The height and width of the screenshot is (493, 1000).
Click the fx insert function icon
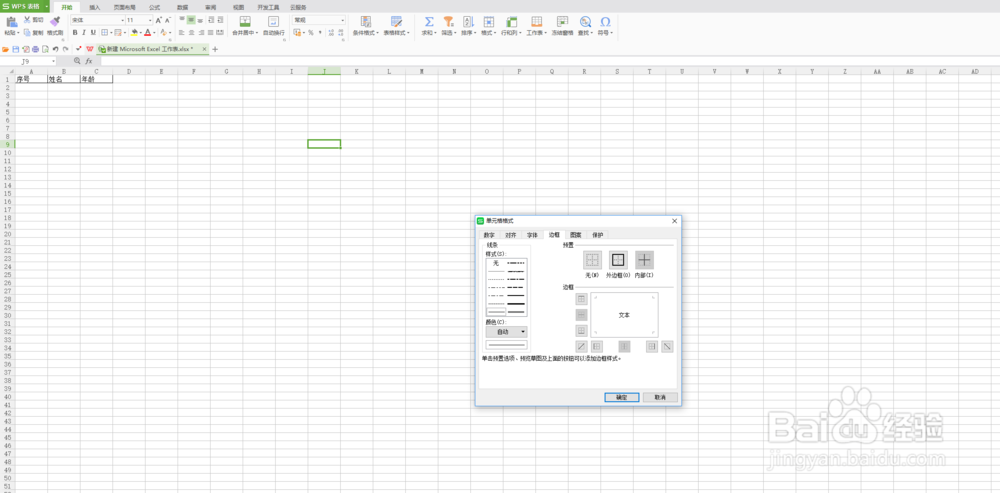pyautogui.click(x=89, y=61)
